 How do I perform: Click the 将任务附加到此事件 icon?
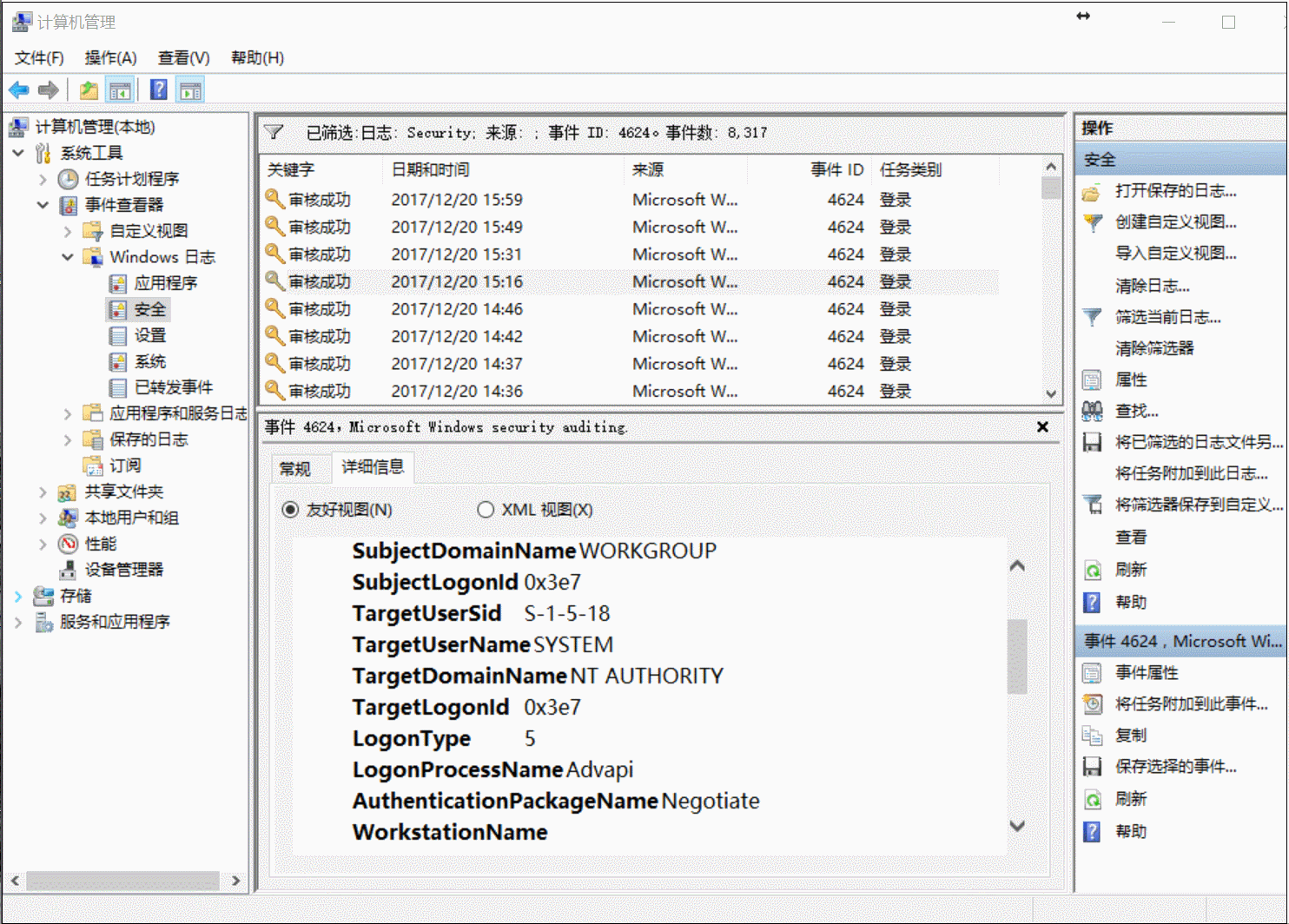tap(1092, 703)
